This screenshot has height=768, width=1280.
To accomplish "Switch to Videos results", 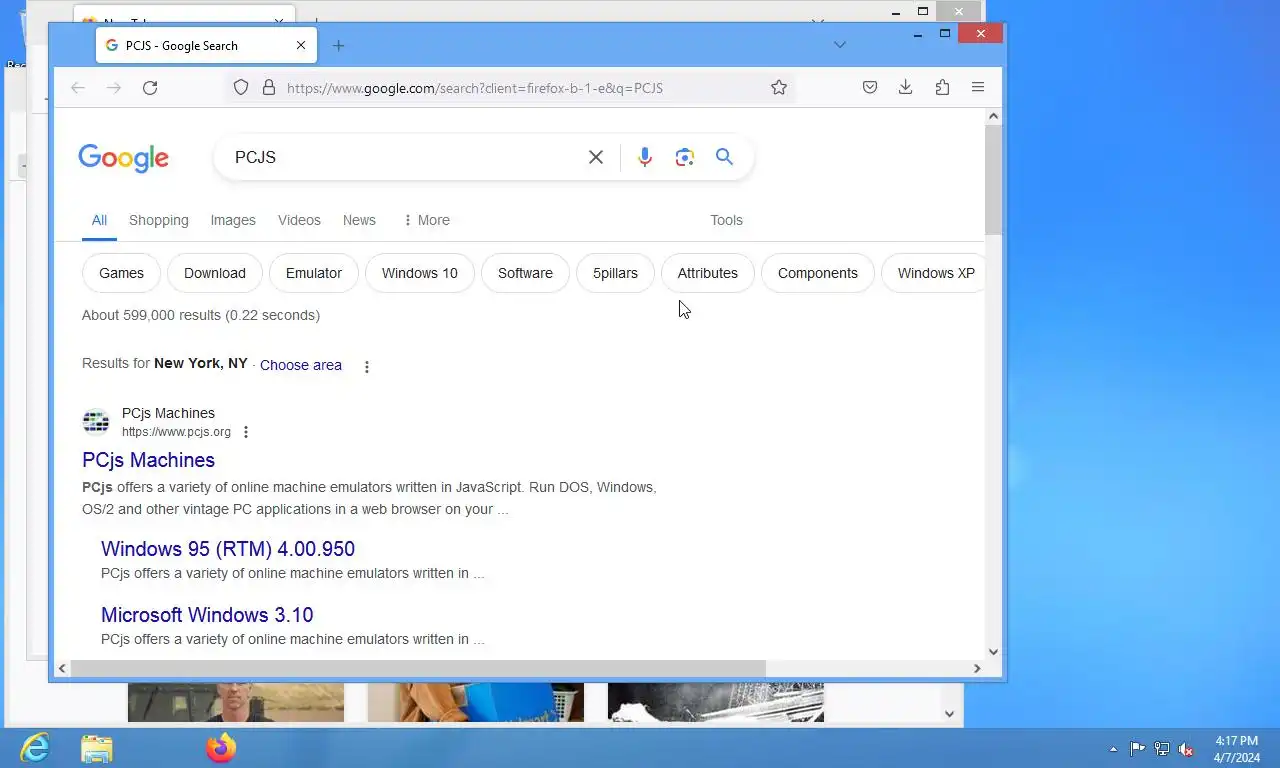I will (299, 220).
